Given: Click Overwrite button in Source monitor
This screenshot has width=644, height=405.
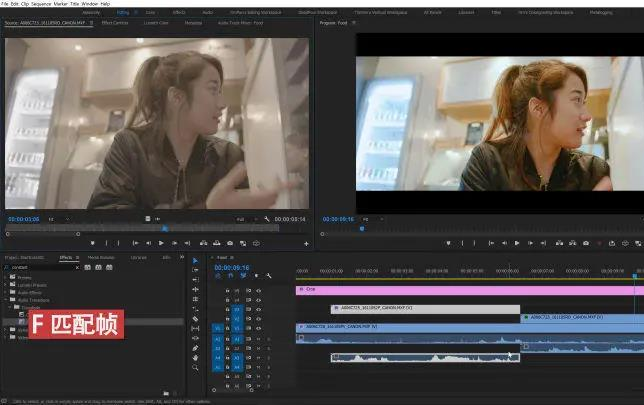Looking at the screenshot, I should [x=216, y=243].
